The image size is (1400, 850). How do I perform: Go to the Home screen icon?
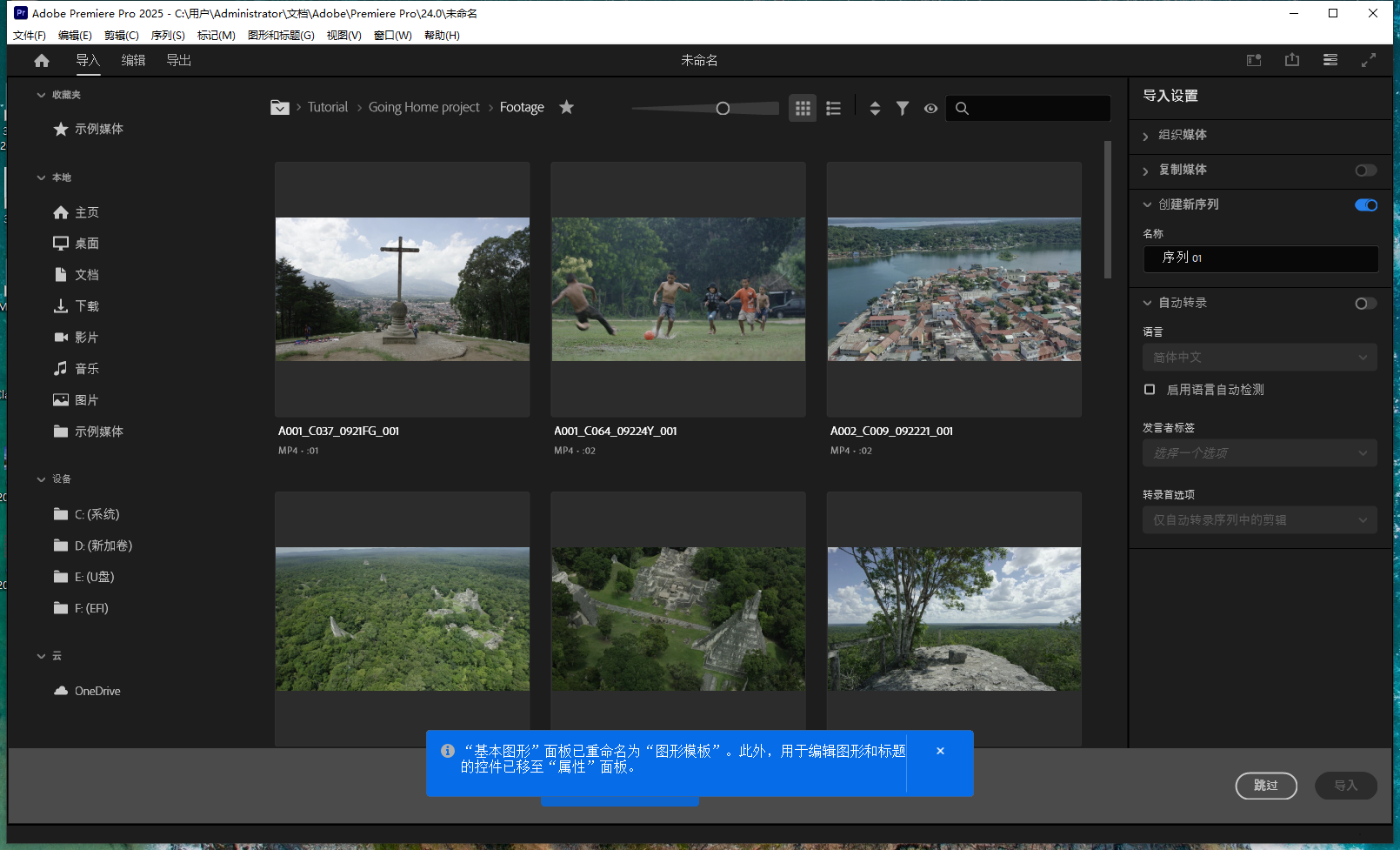[x=42, y=60]
